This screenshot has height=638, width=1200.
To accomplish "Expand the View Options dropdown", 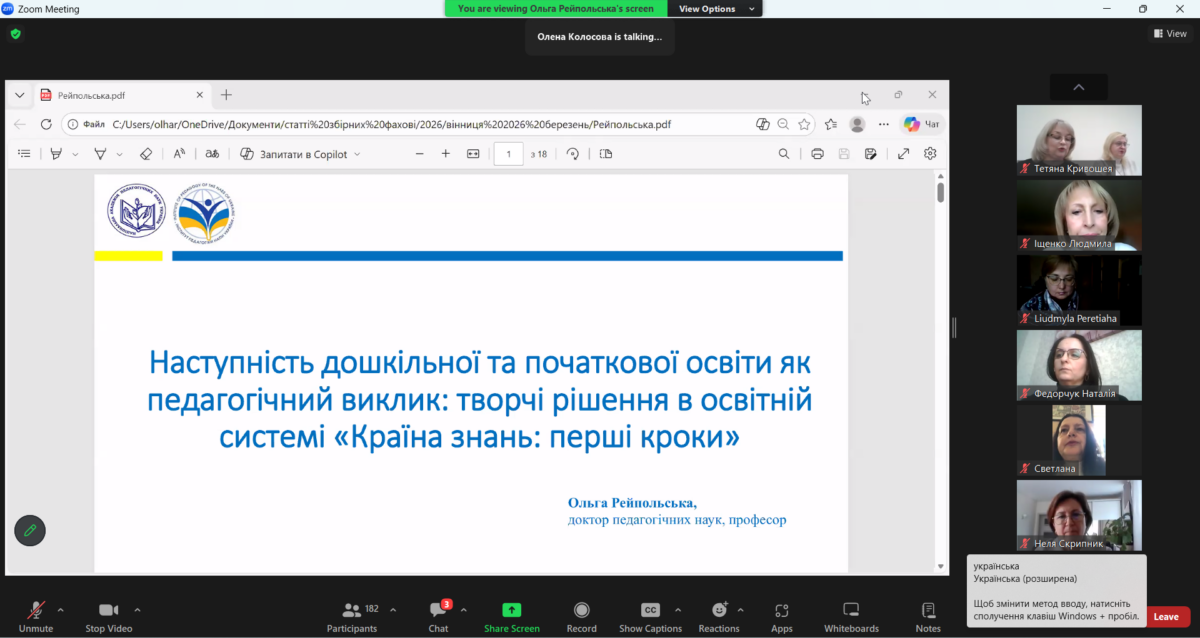I will coord(712,9).
